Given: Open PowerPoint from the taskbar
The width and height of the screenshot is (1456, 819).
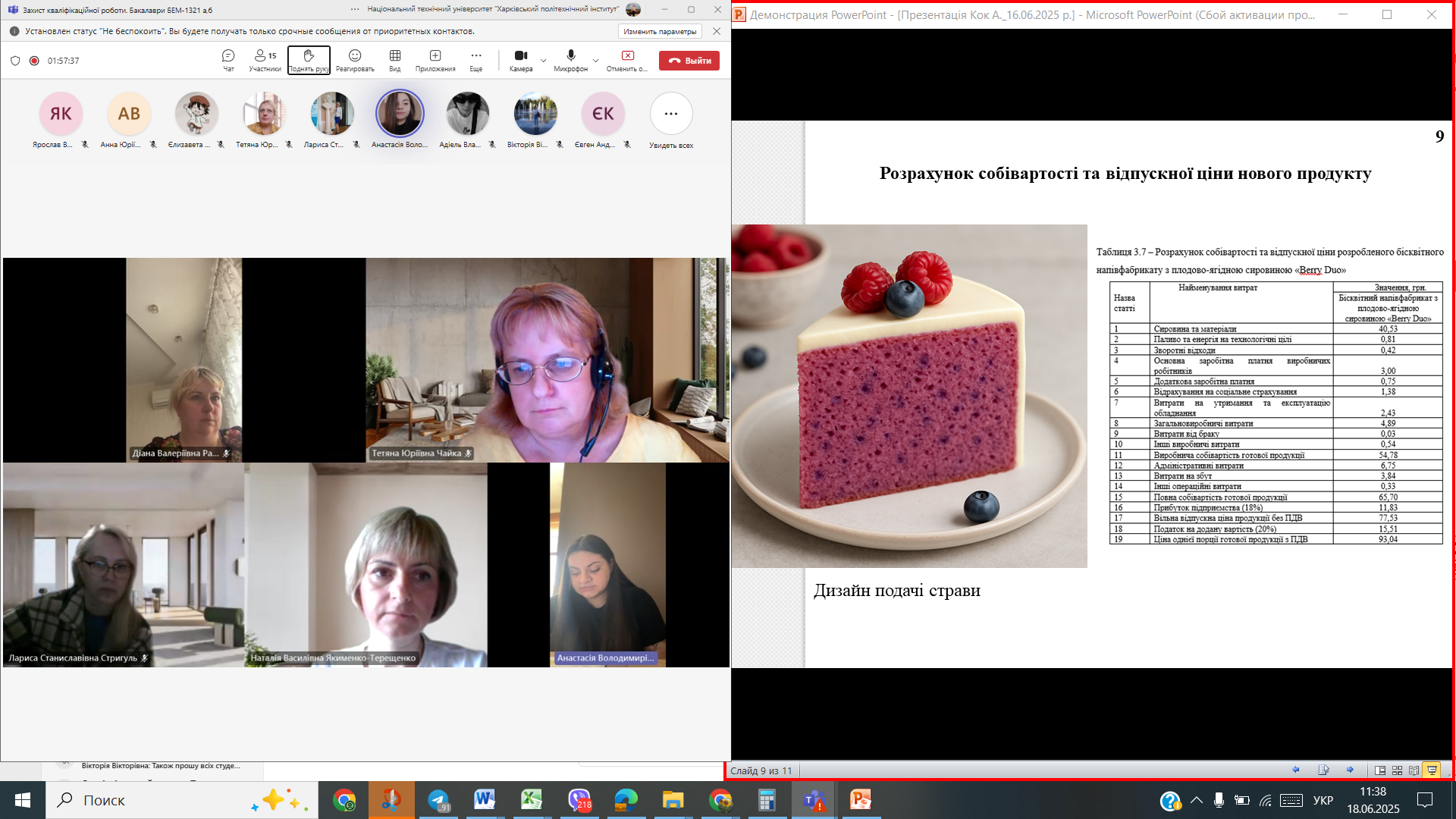Looking at the screenshot, I should click(860, 800).
